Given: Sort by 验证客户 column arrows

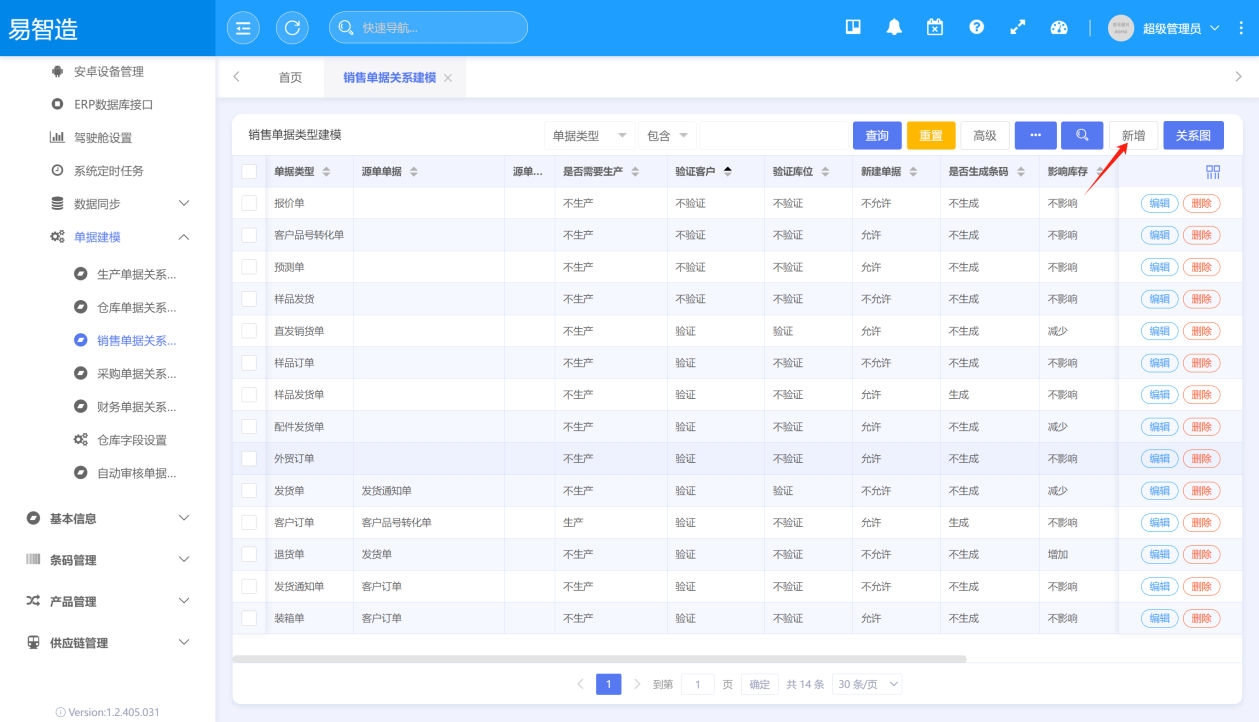Looking at the screenshot, I should point(727,172).
